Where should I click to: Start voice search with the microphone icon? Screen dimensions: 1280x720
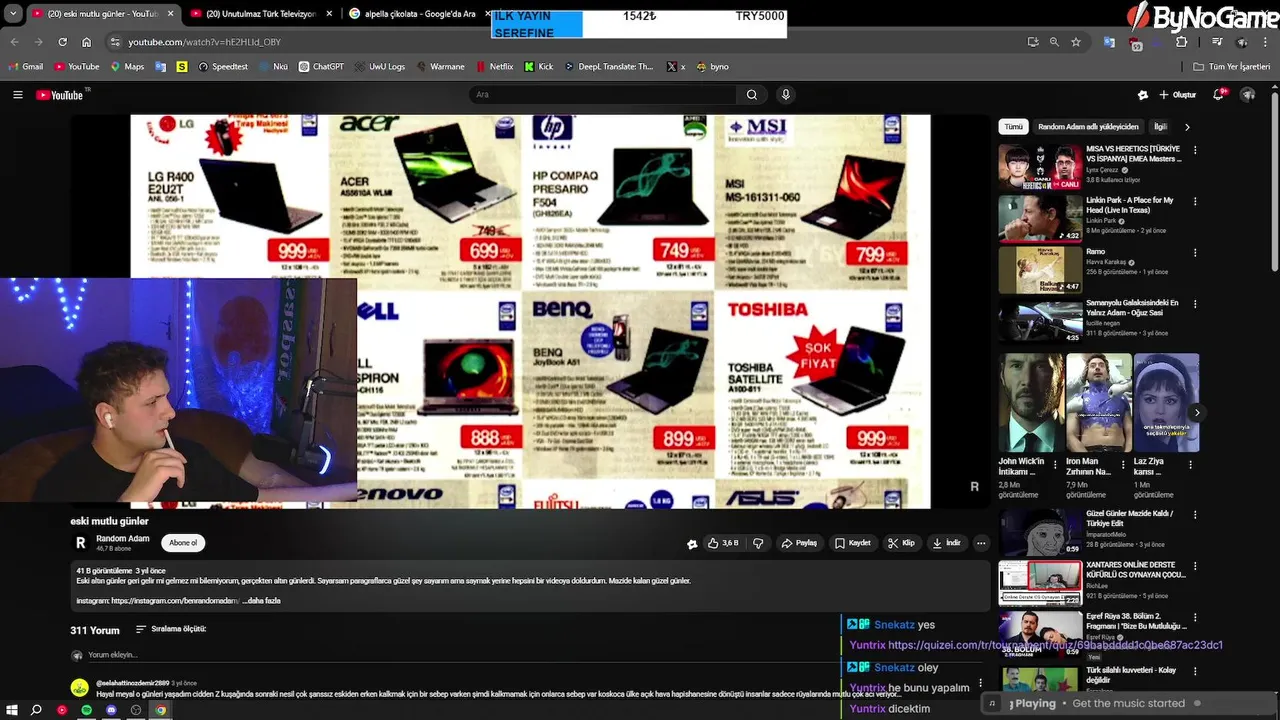pyautogui.click(x=786, y=95)
